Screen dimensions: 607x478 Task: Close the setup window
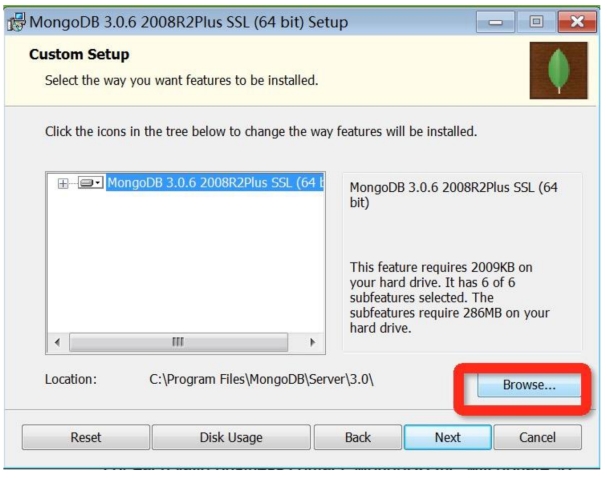point(577,22)
